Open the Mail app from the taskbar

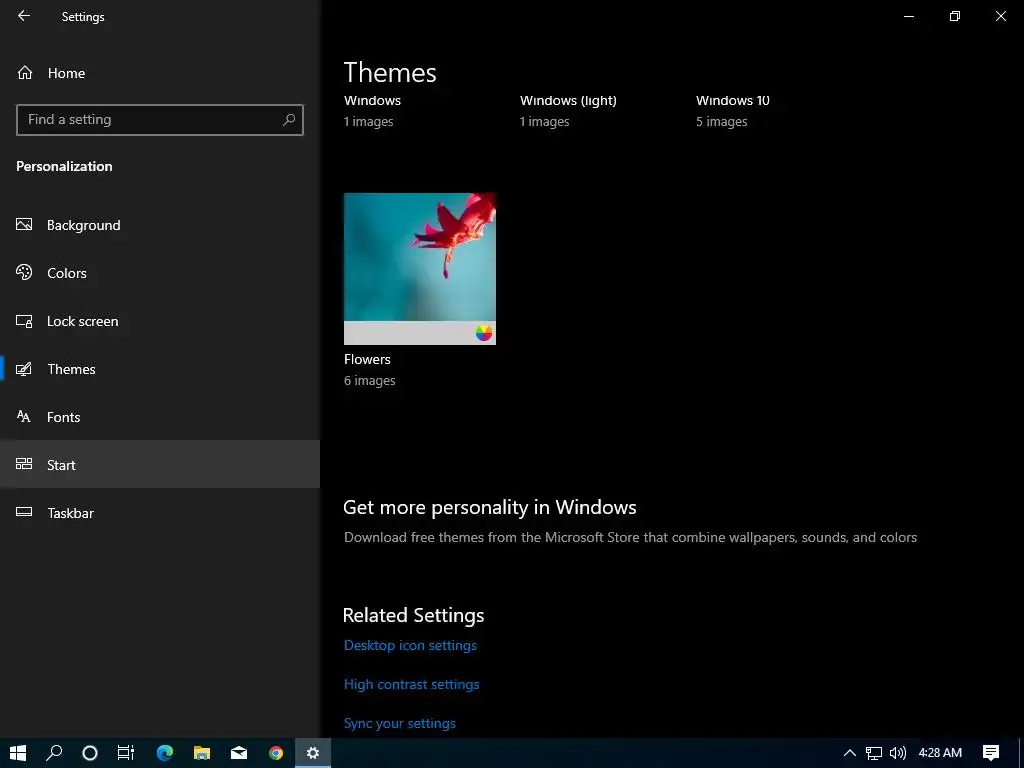point(239,753)
